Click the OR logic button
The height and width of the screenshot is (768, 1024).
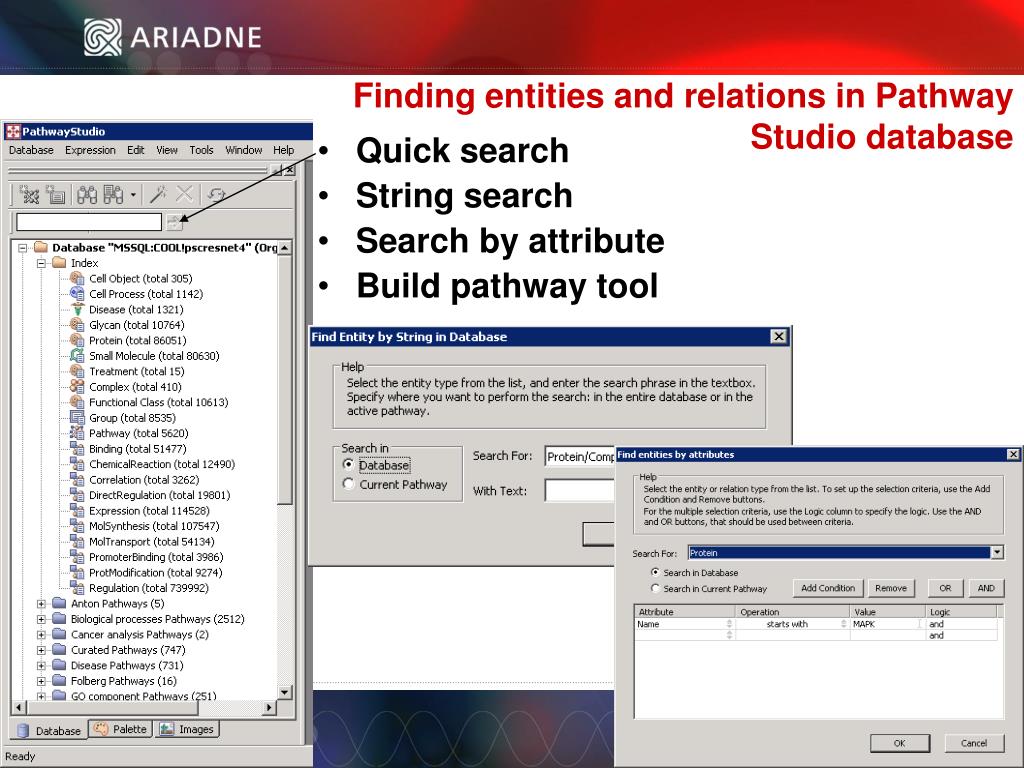[945, 588]
